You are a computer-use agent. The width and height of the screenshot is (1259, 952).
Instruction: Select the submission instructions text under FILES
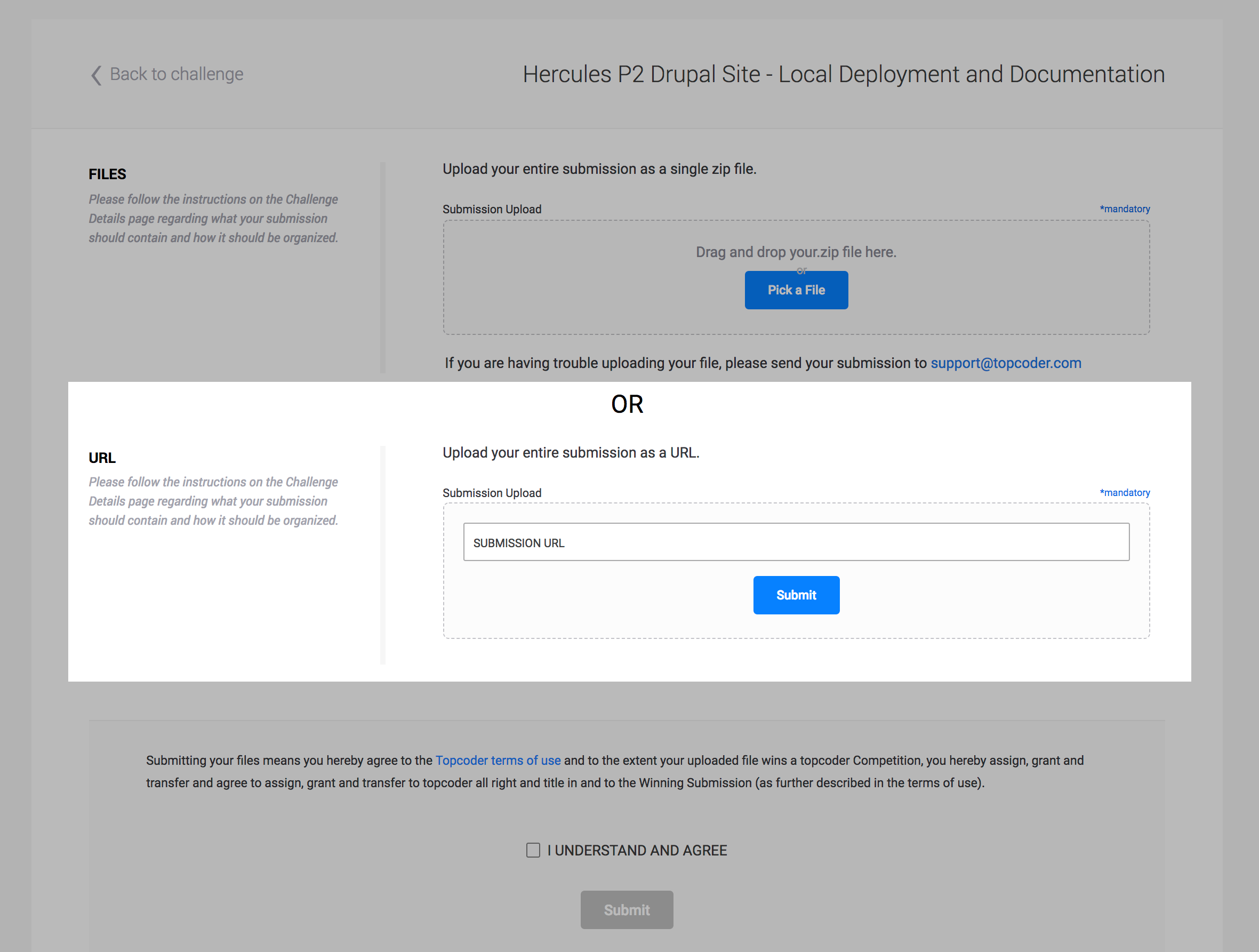click(213, 218)
